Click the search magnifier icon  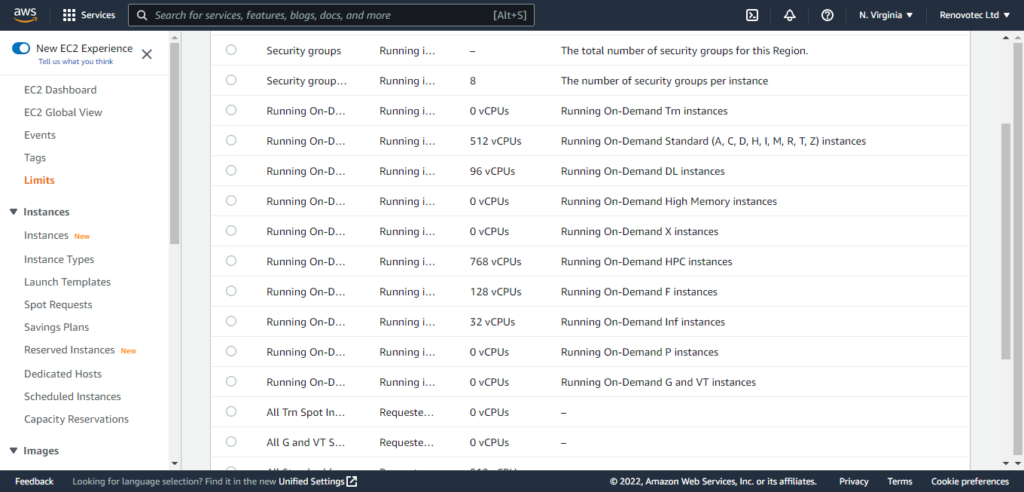pos(142,15)
